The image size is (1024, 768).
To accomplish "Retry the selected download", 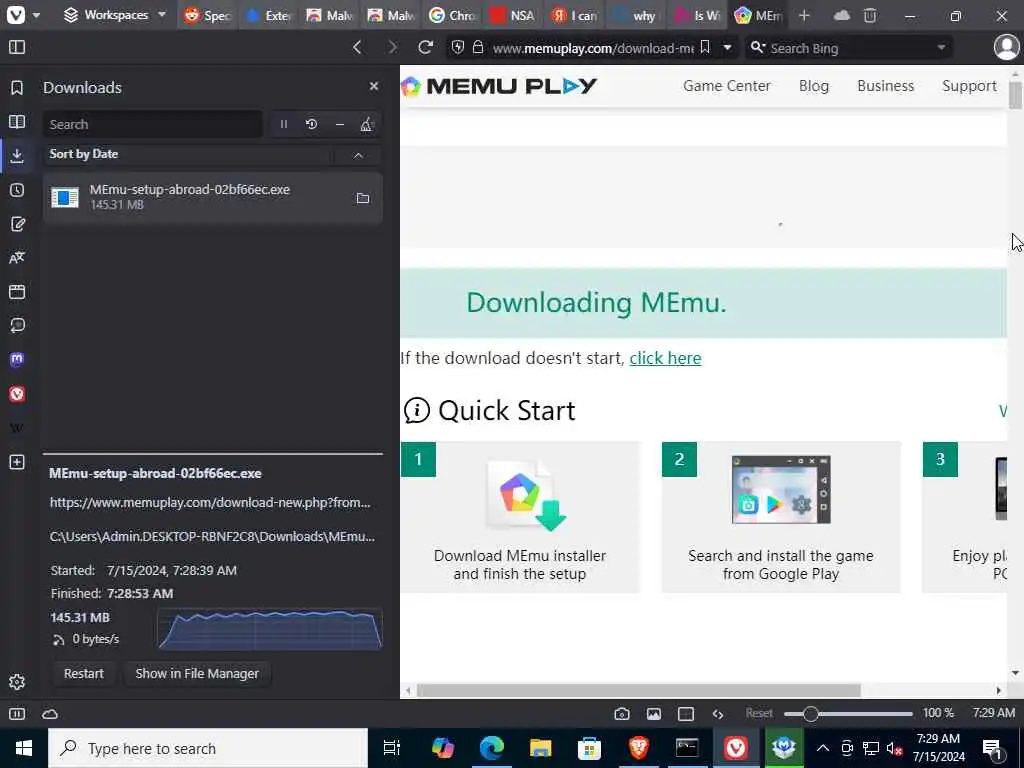I will click(x=312, y=124).
